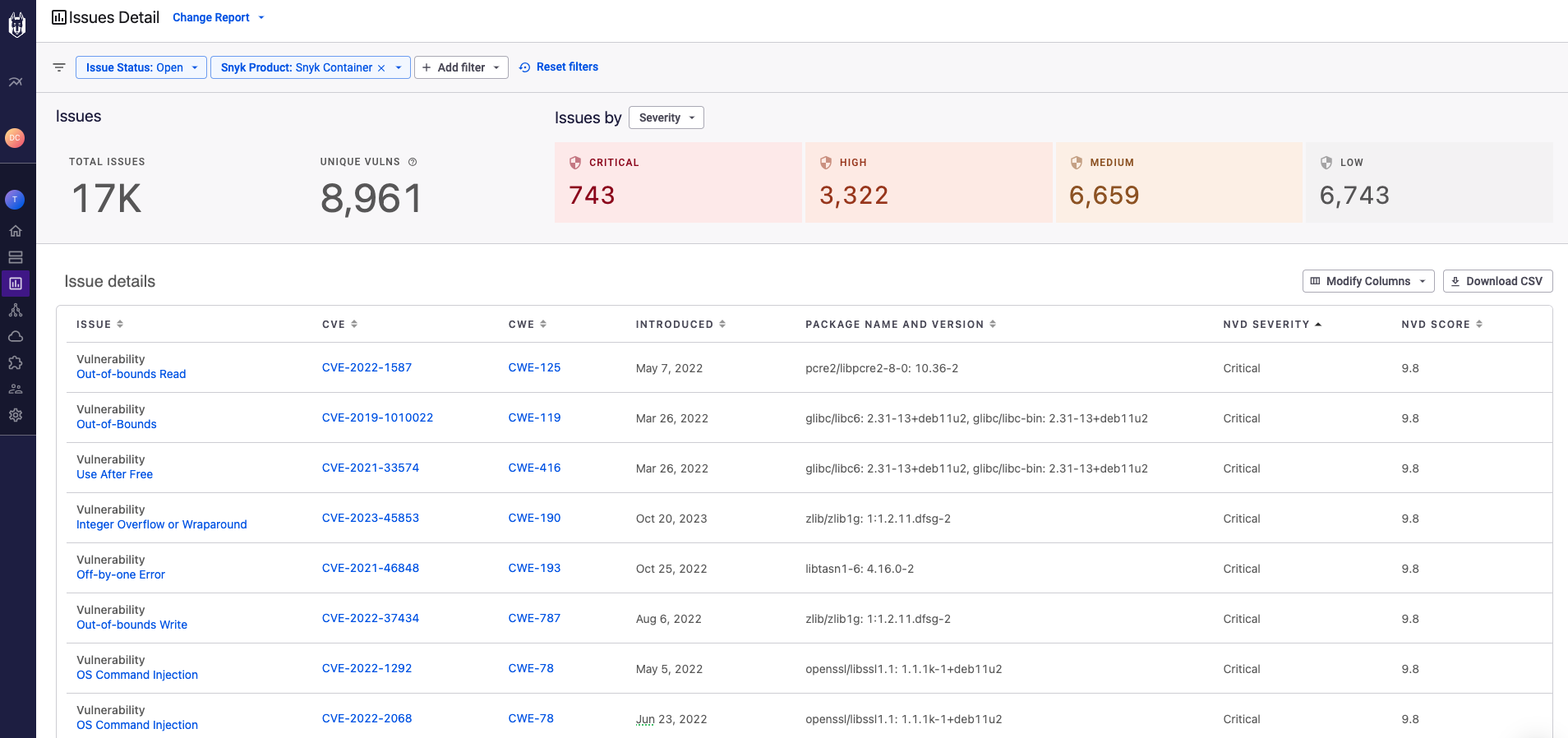Sort the table by NVD Score
This screenshot has width=1568, height=738.
point(1441,325)
